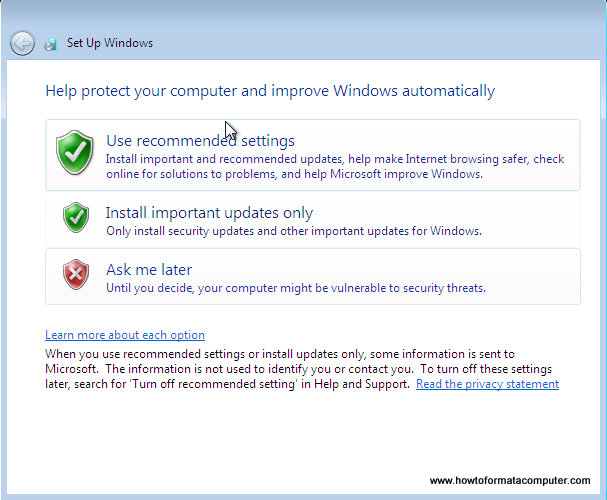Open Learn more about each option link
This screenshot has height=500, width=607.
(x=125, y=335)
